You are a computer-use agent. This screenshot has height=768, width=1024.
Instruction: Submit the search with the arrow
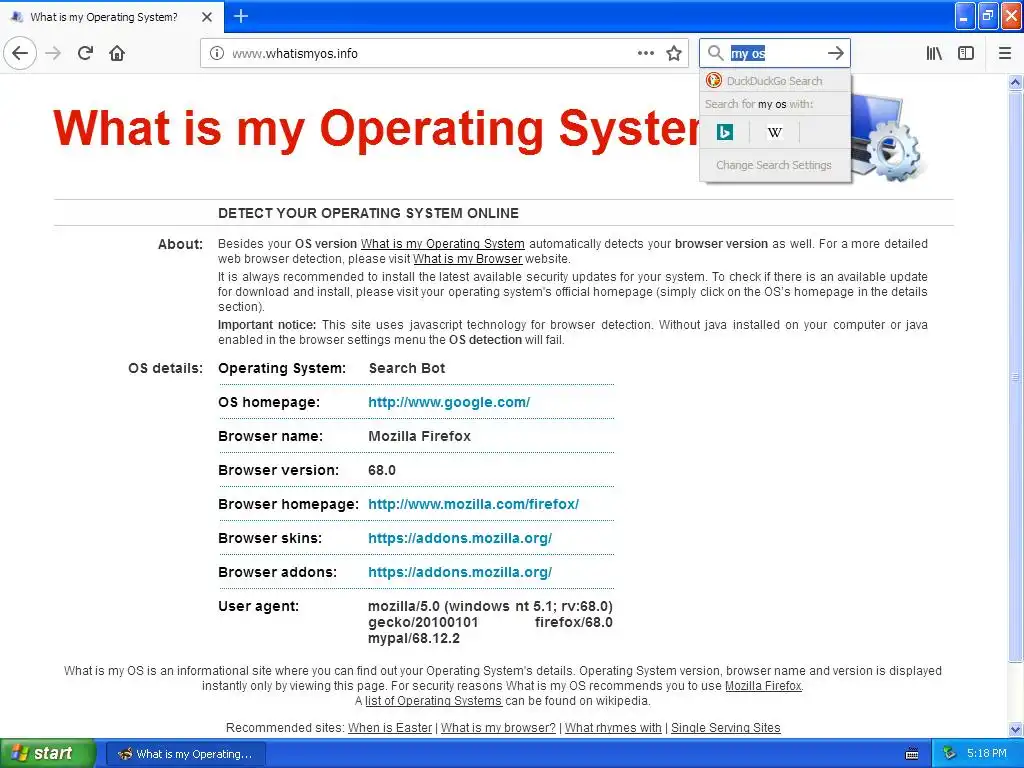point(835,53)
